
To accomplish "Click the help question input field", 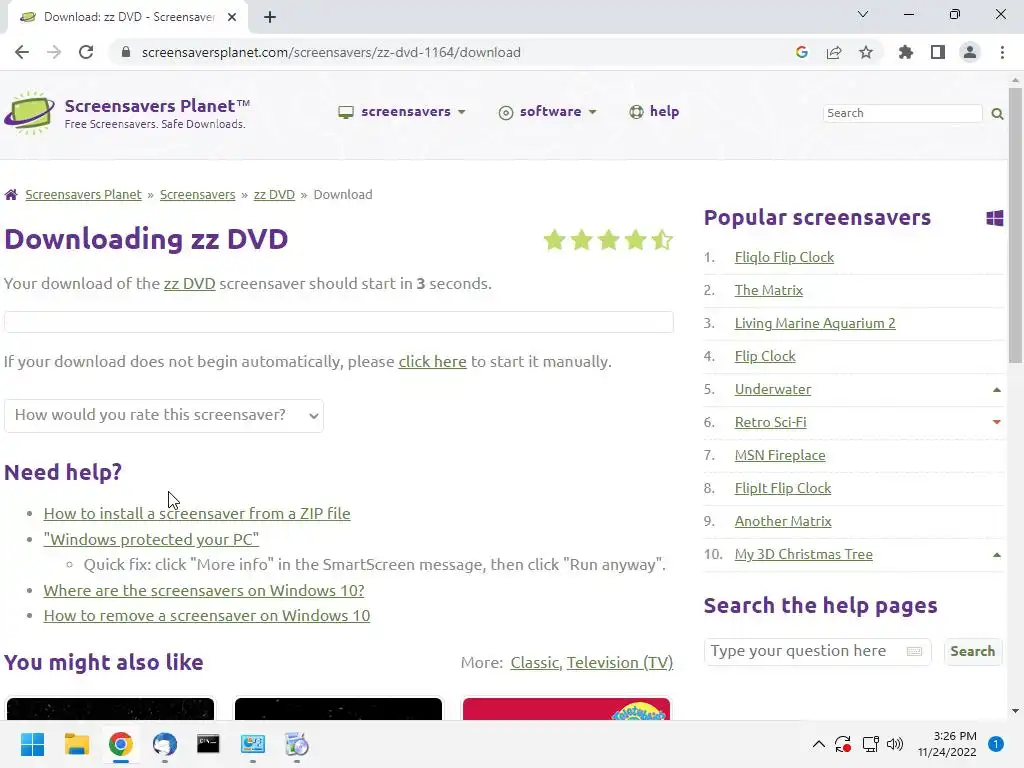I will click(818, 651).
